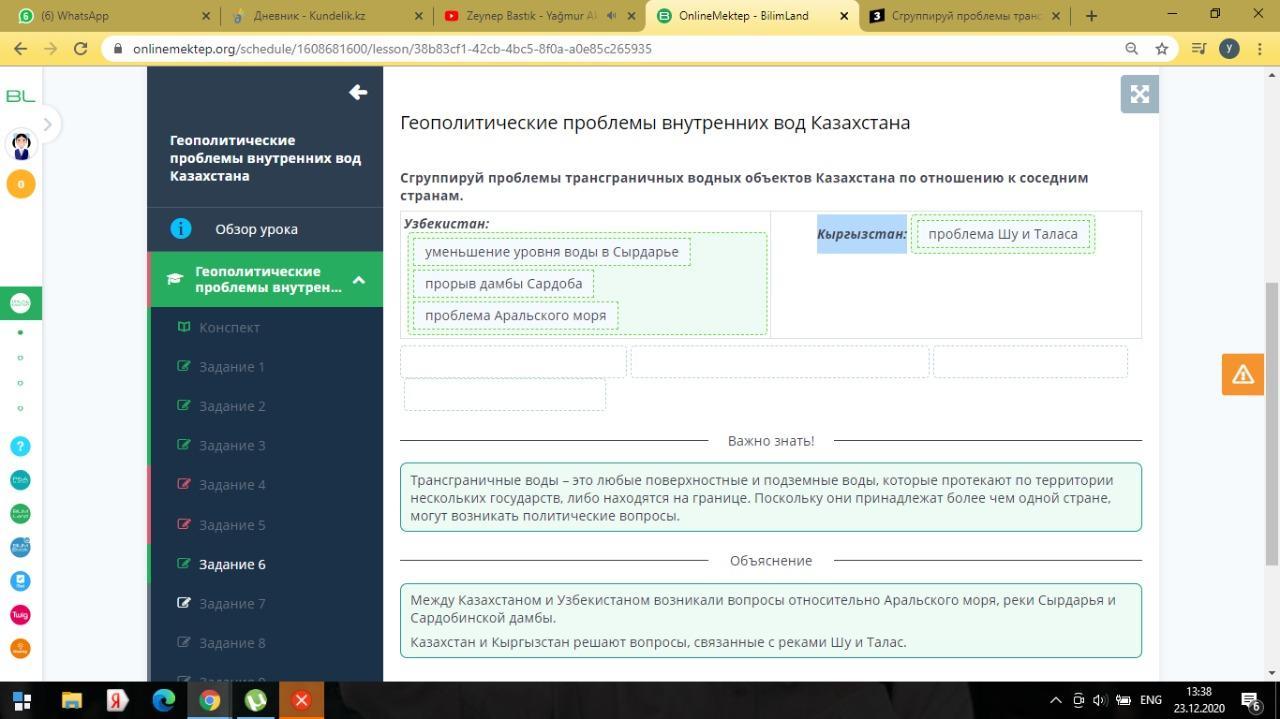The height and width of the screenshot is (719, 1280).
Task: Click the Узбекистан: group label
Action: (446, 224)
